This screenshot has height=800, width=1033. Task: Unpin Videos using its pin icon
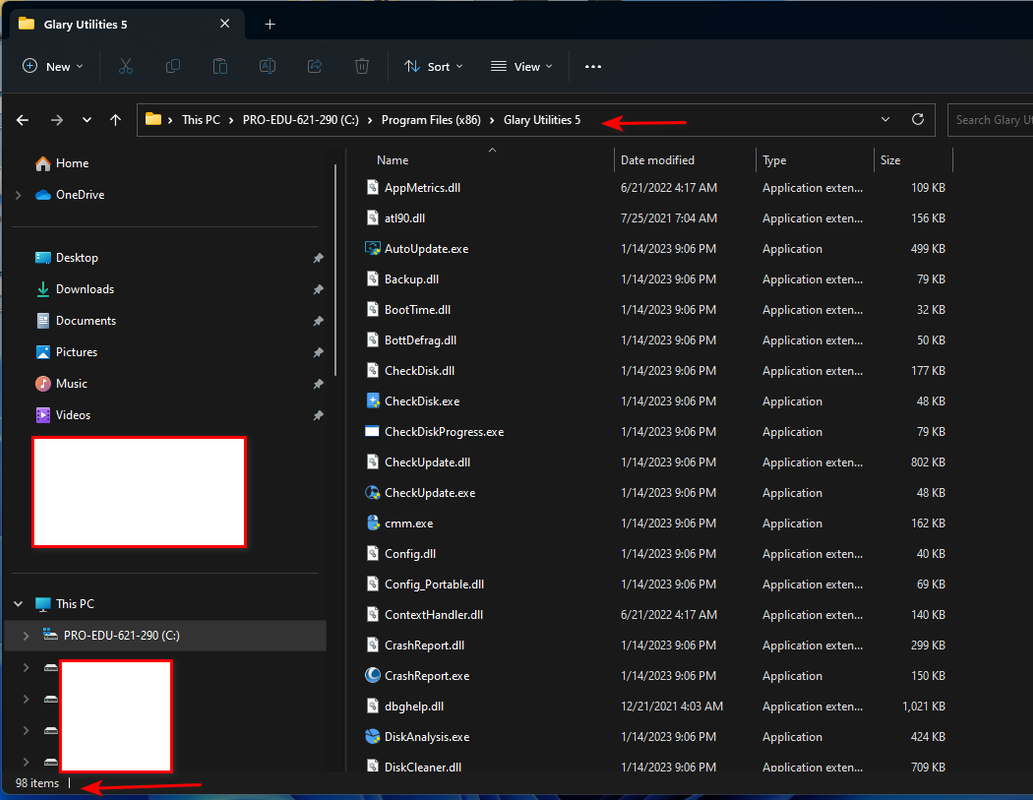coord(318,415)
